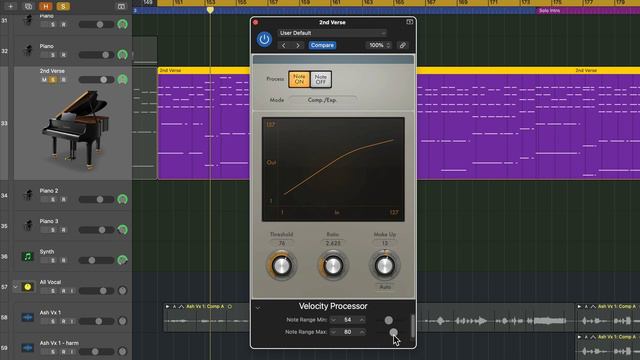
Task: Click the Ratio knob in Velocity Processor
Action: pos(333,266)
